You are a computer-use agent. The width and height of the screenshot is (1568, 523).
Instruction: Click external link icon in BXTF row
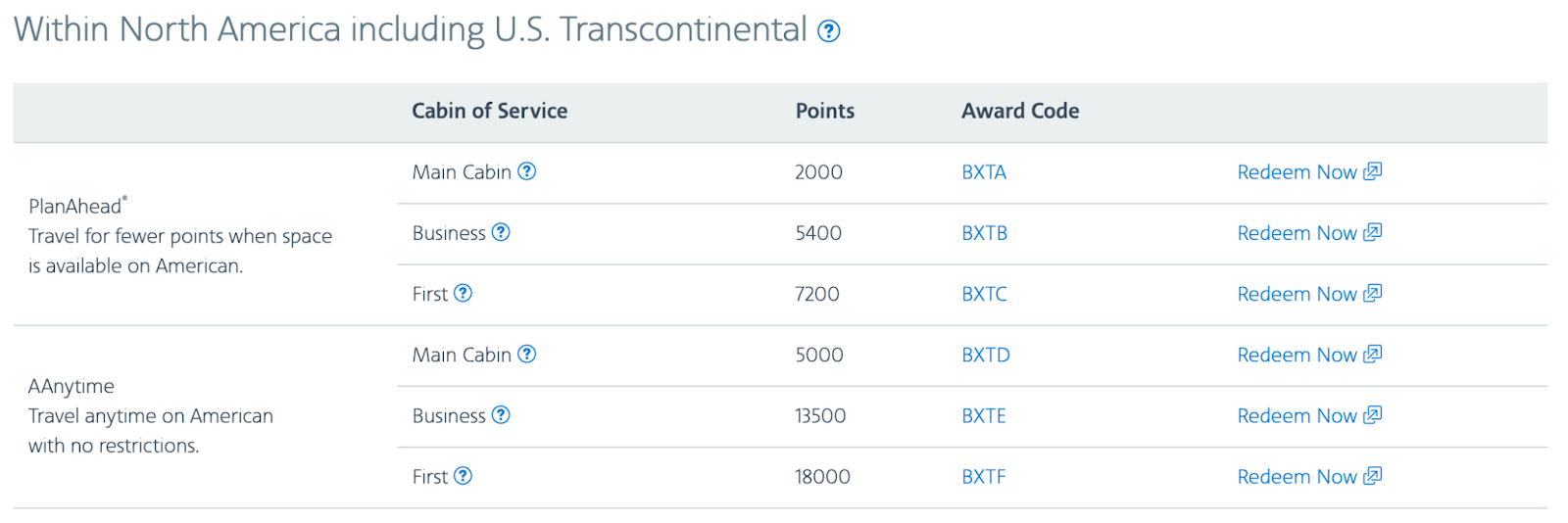[x=1373, y=476]
